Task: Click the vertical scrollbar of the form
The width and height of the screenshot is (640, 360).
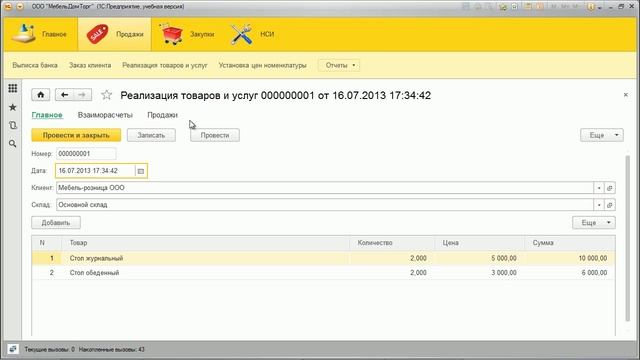Action: click(x=628, y=239)
